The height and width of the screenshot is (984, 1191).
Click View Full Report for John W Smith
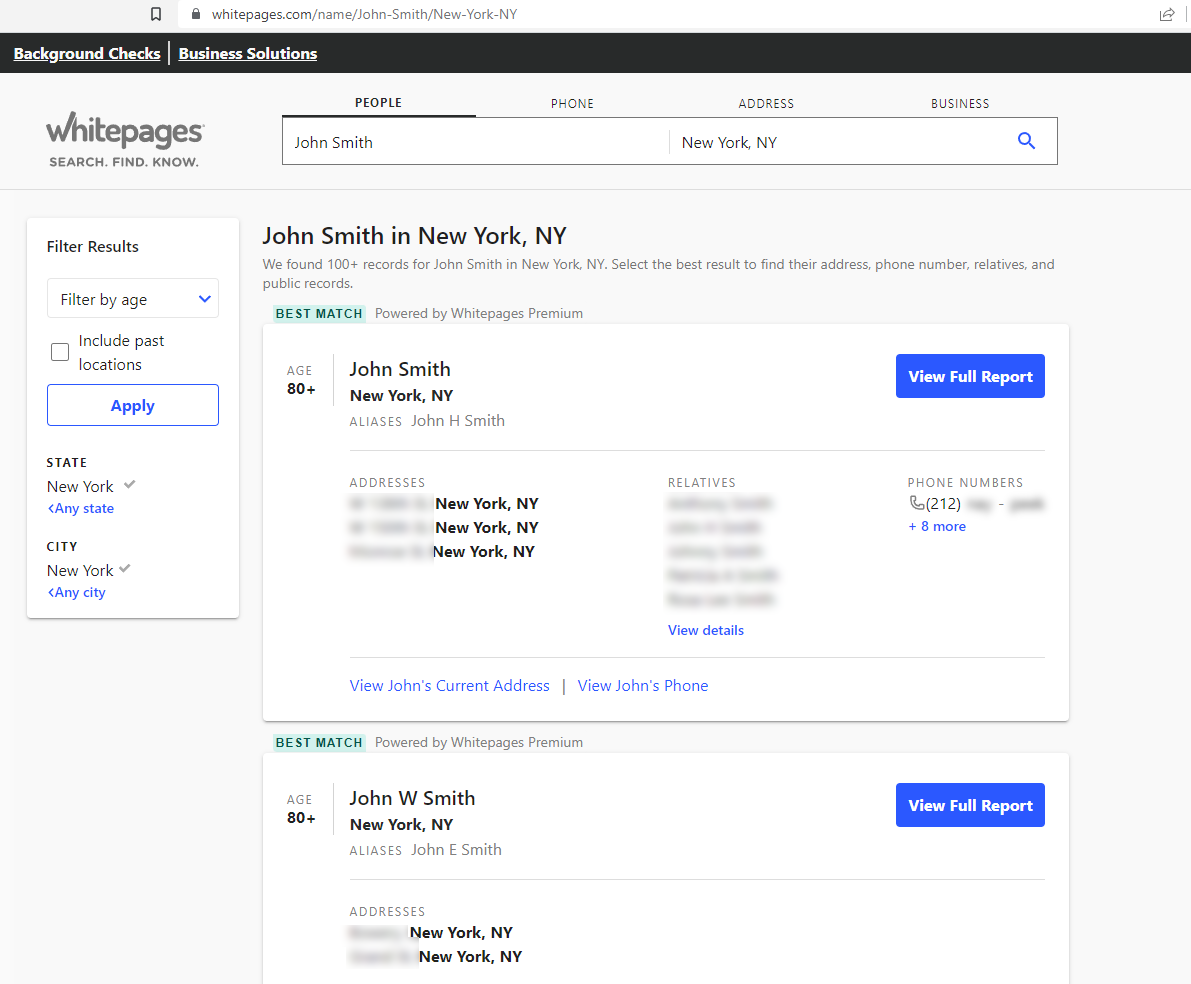click(970, 805)
